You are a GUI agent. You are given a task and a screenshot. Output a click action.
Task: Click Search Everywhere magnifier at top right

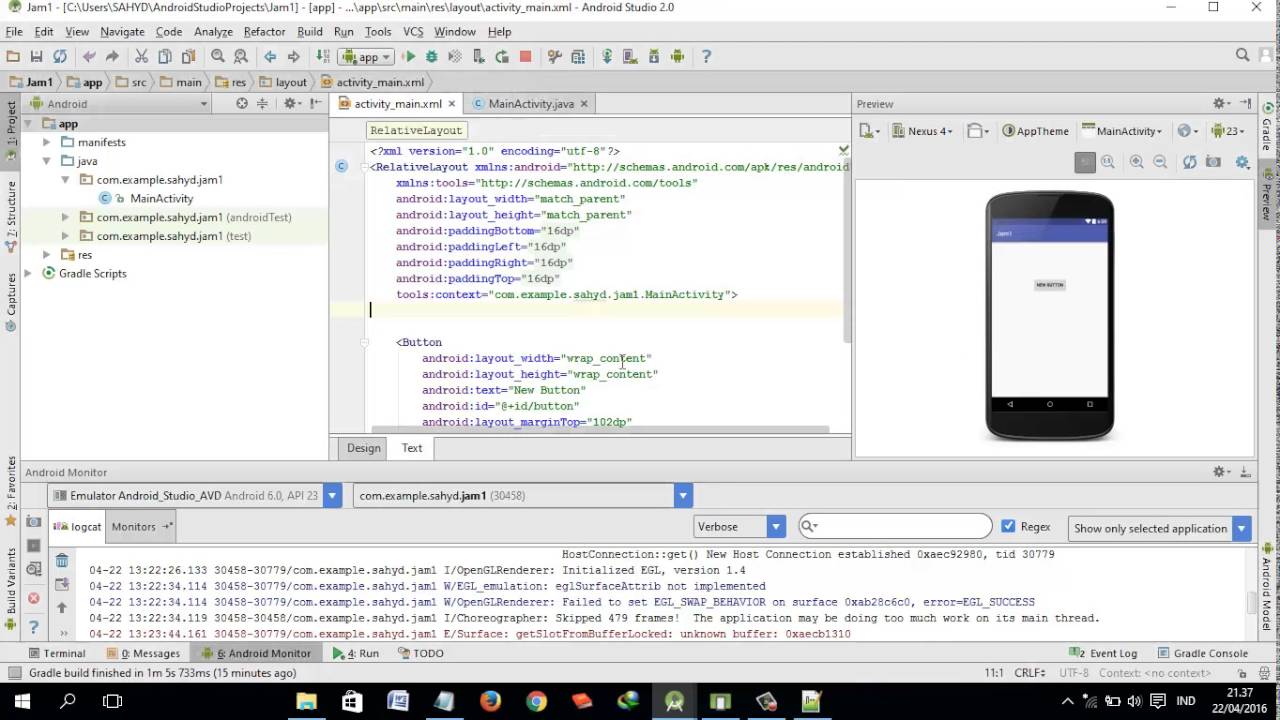coord(1242,56)
